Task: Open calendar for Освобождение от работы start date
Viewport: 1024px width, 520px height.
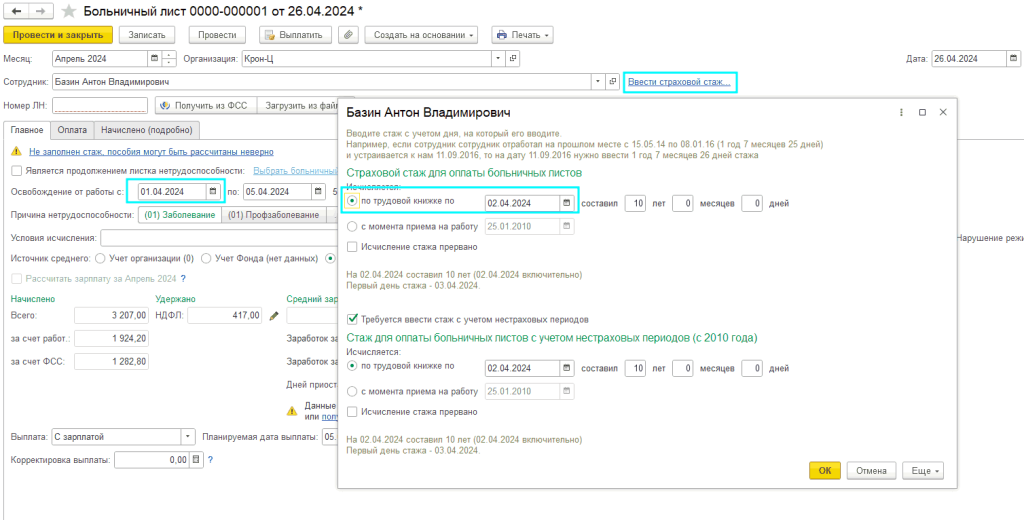Action: [212, 192]
